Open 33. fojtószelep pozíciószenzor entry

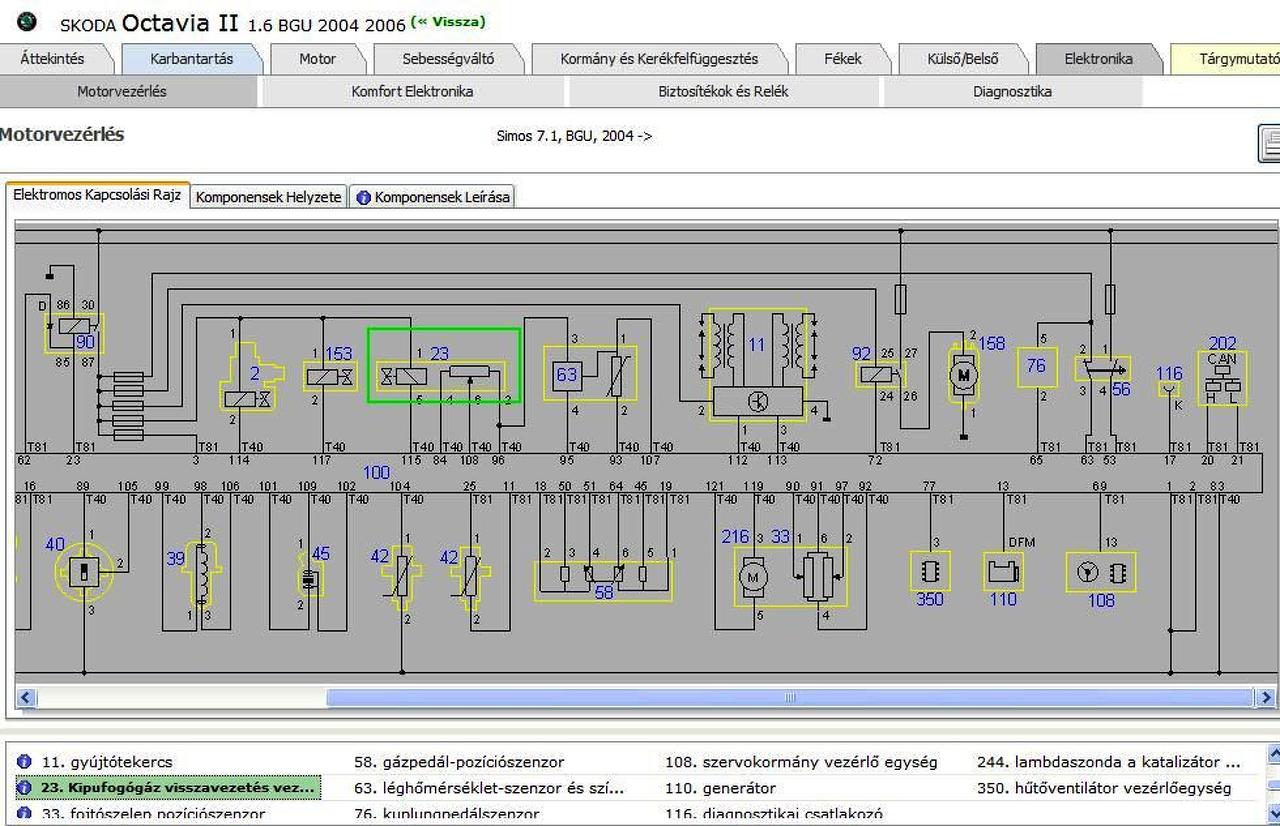coord(154,814)
